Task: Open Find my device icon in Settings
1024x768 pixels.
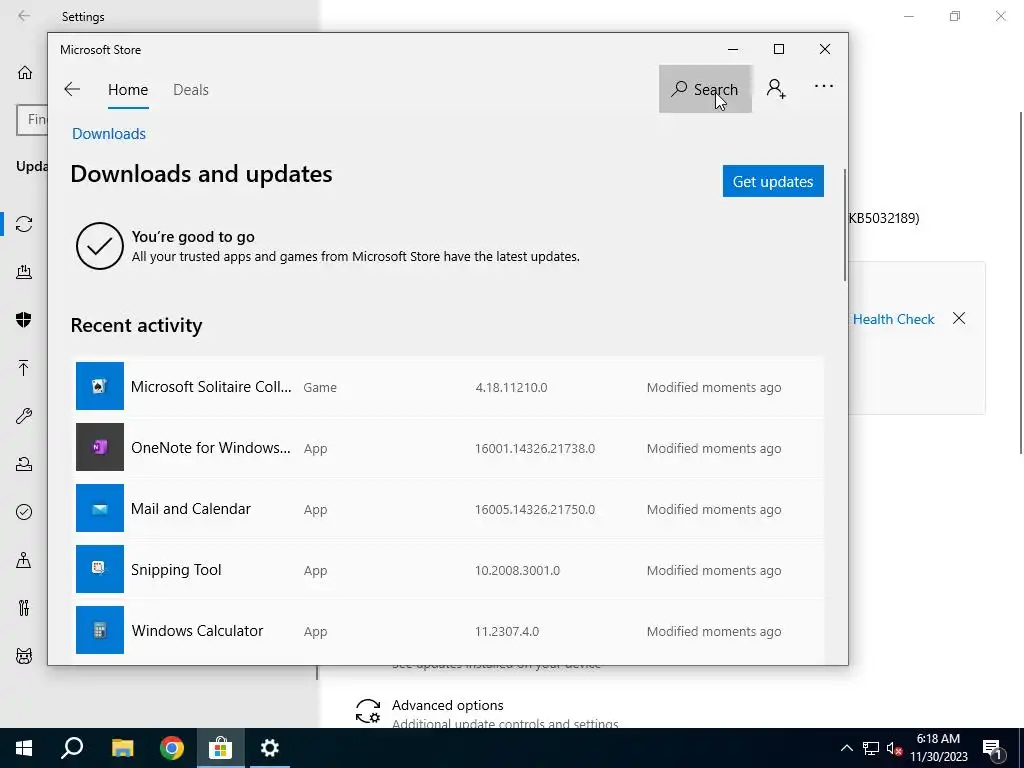Action: click(24, 560)
